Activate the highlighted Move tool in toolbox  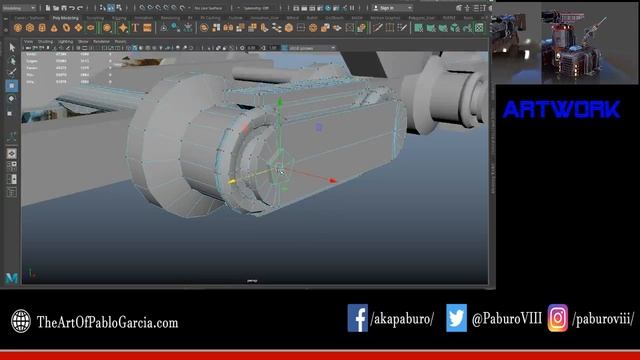(x=12, y=86)
